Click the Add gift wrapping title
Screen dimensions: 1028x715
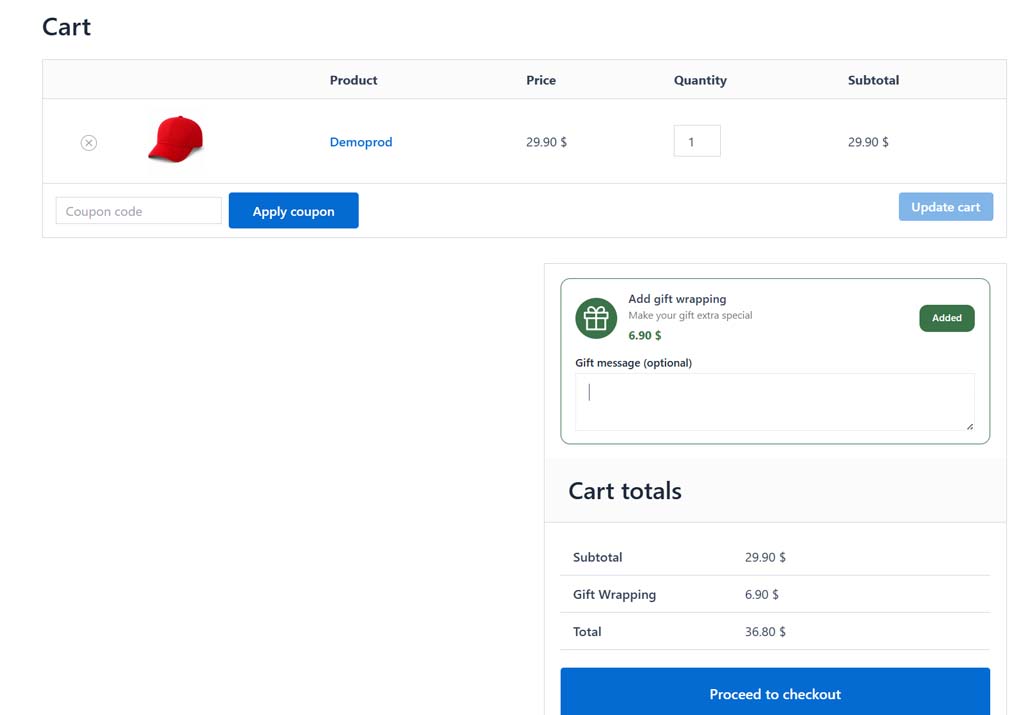[677, 299]
